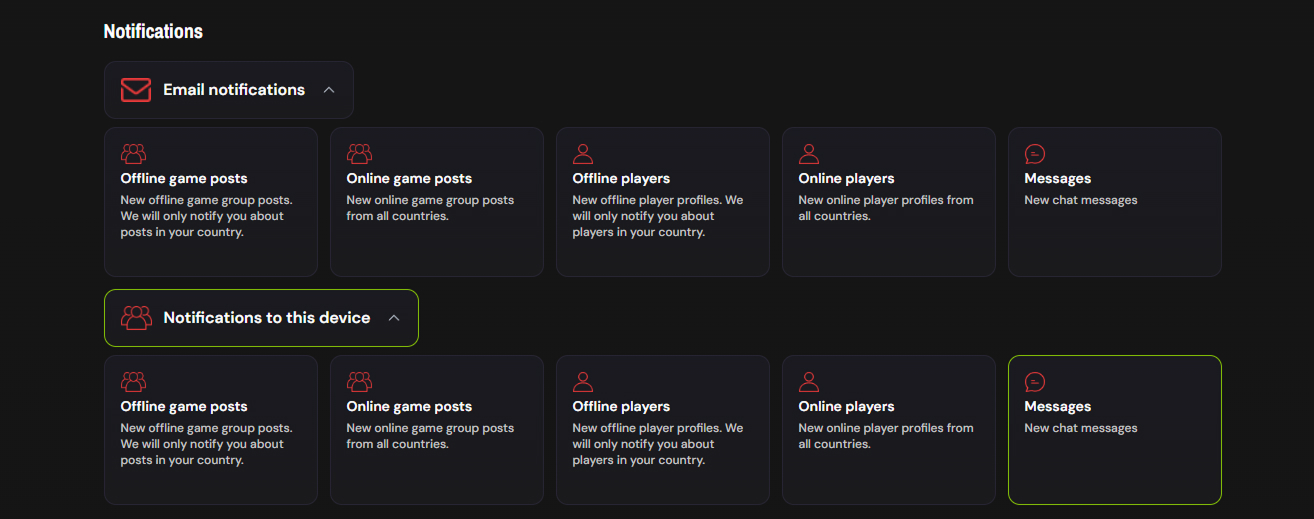Click group icon on email Offline game posts card
The width and height of the screenshot is (1314, 519).
133,154
